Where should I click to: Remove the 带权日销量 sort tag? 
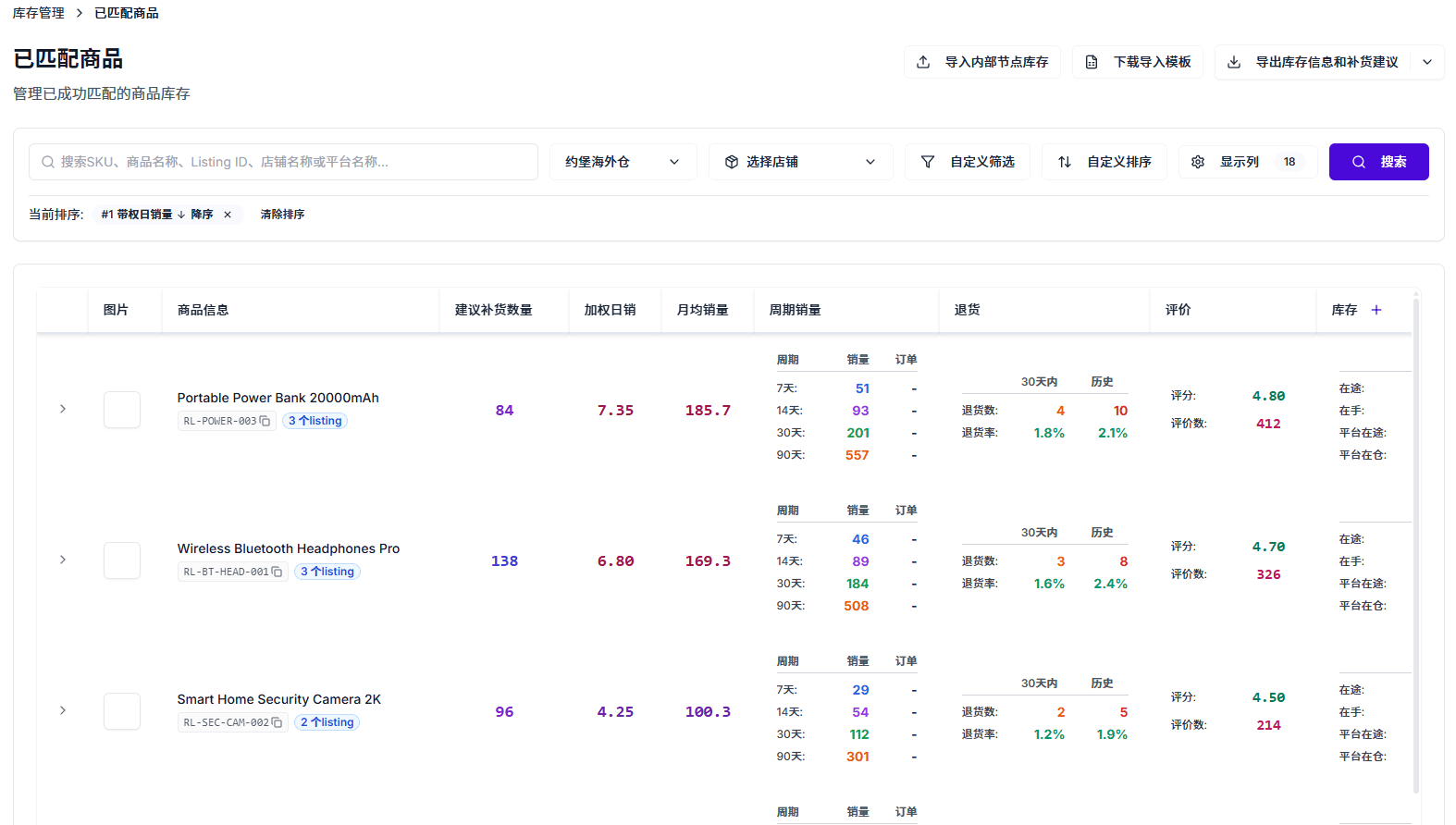228,215
